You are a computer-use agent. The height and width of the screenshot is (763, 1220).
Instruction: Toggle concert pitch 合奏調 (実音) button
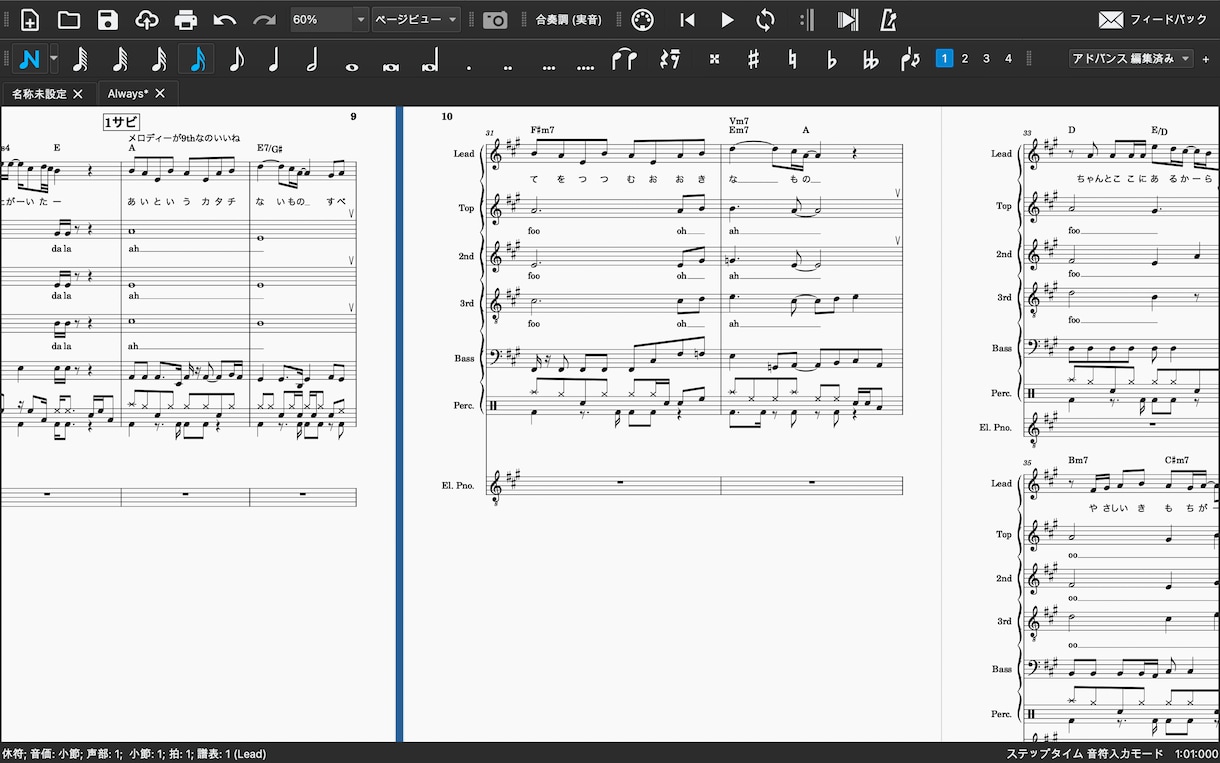tap(568, 19)
